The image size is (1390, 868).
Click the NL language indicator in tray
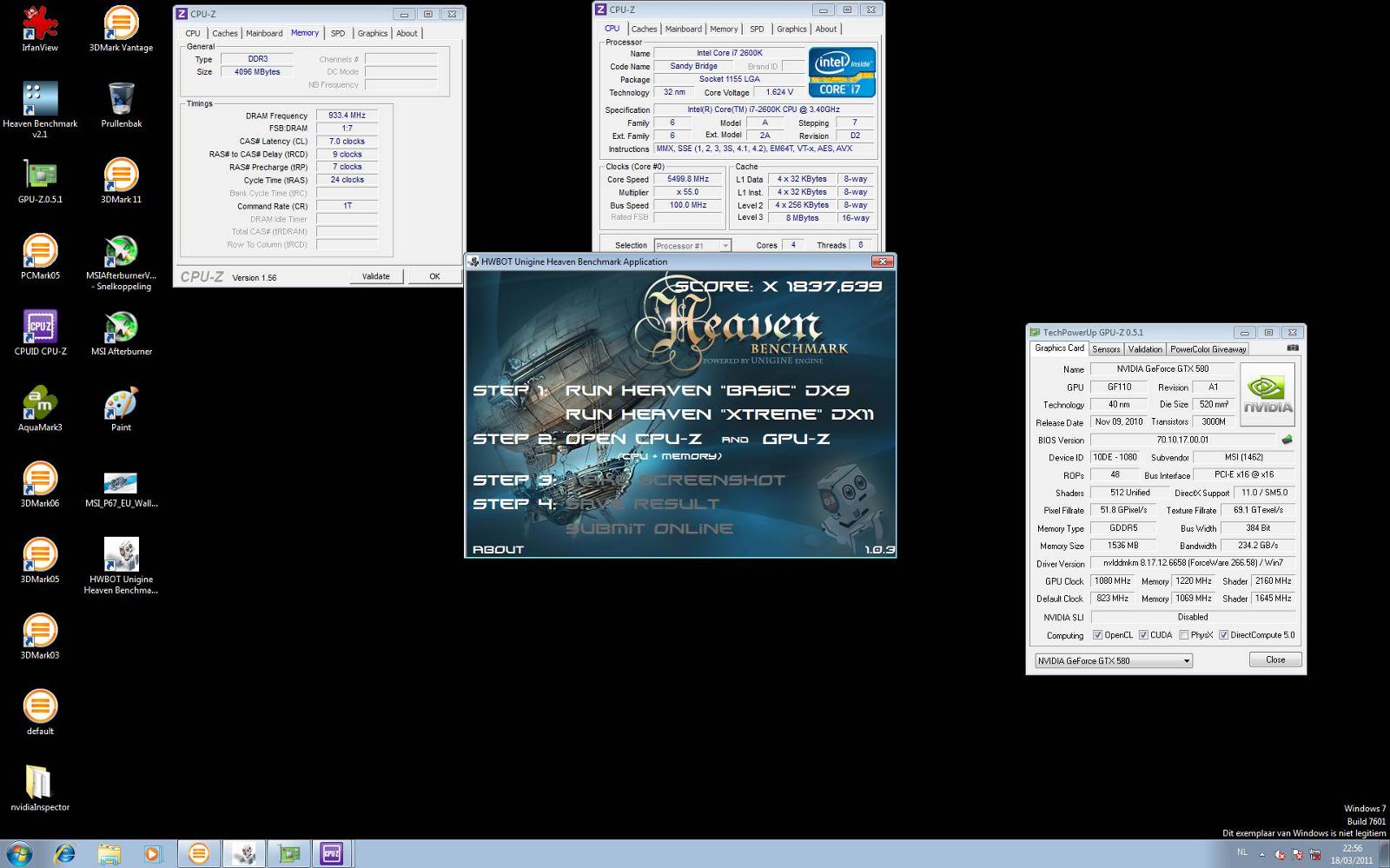1241,853
